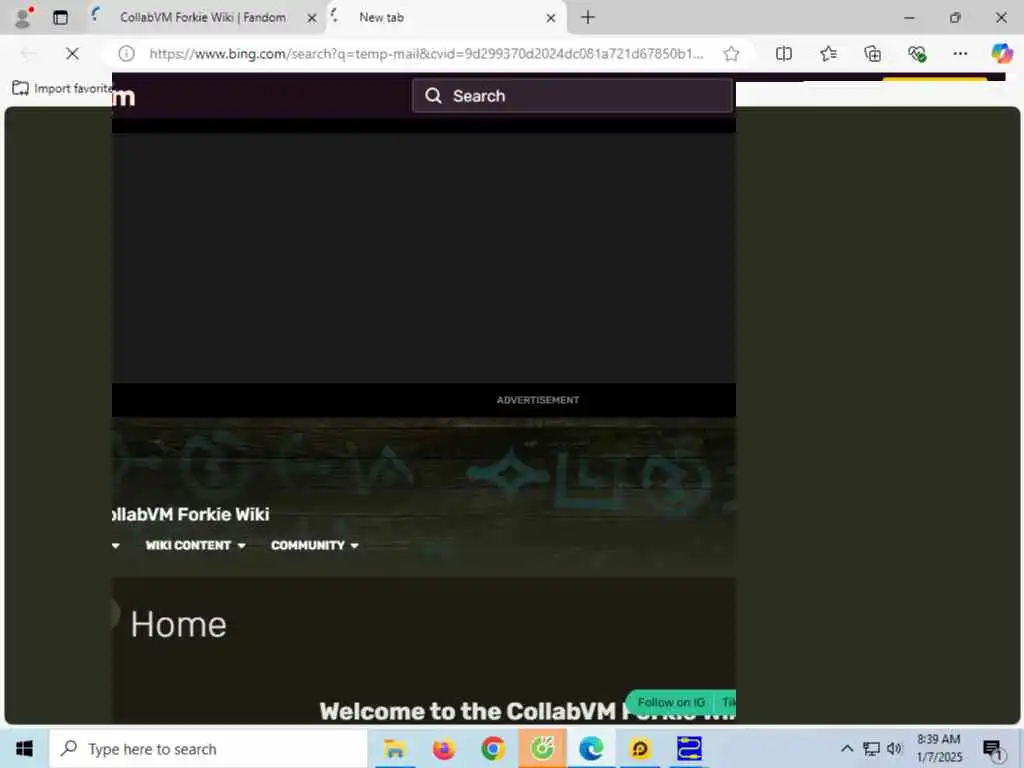The width and height of the screenshot is (1024, 768).
Task: Open the notification center icon
Action: pos(993,749)
